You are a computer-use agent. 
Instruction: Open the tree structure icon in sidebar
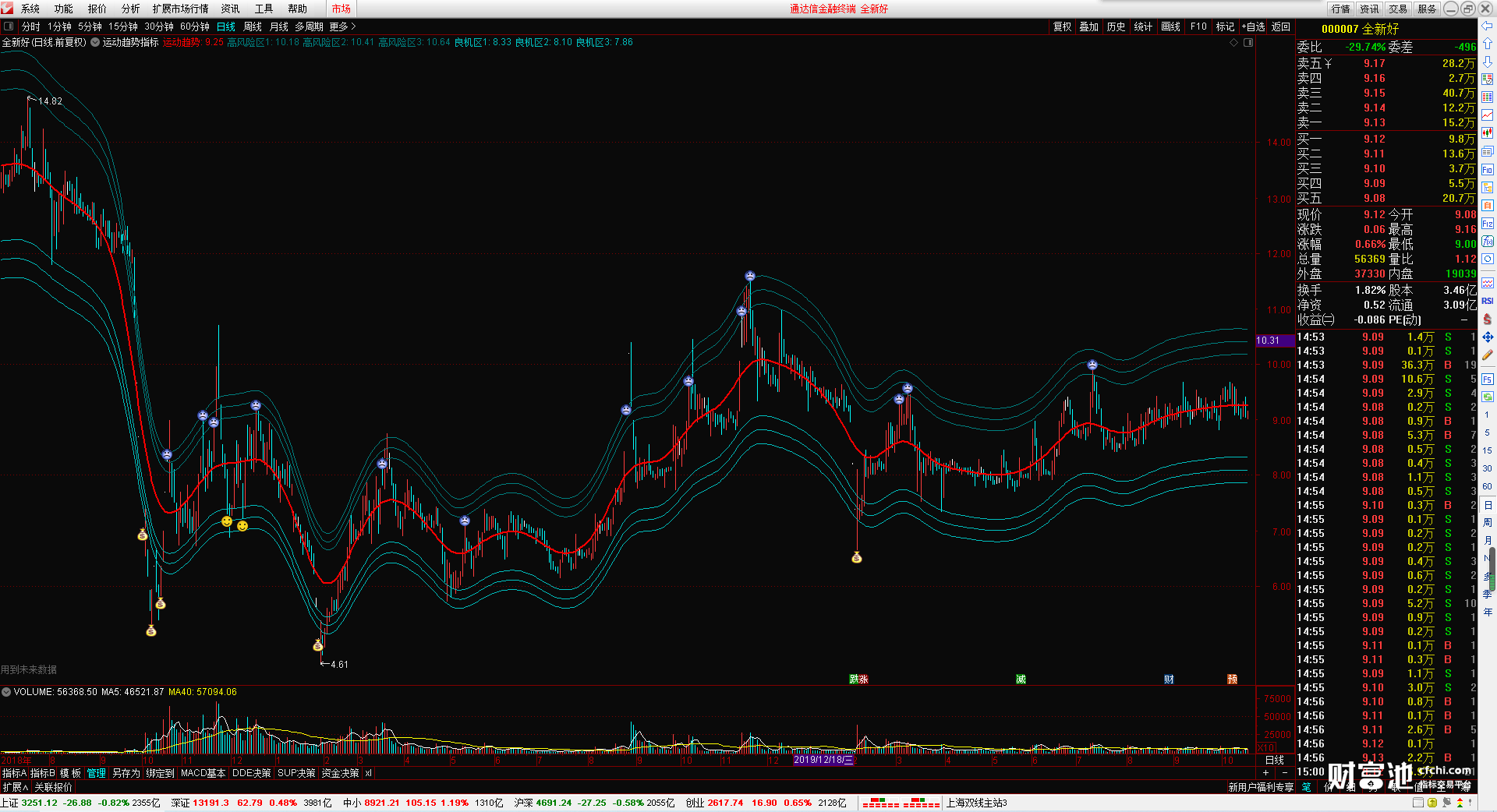point(1488,187)
